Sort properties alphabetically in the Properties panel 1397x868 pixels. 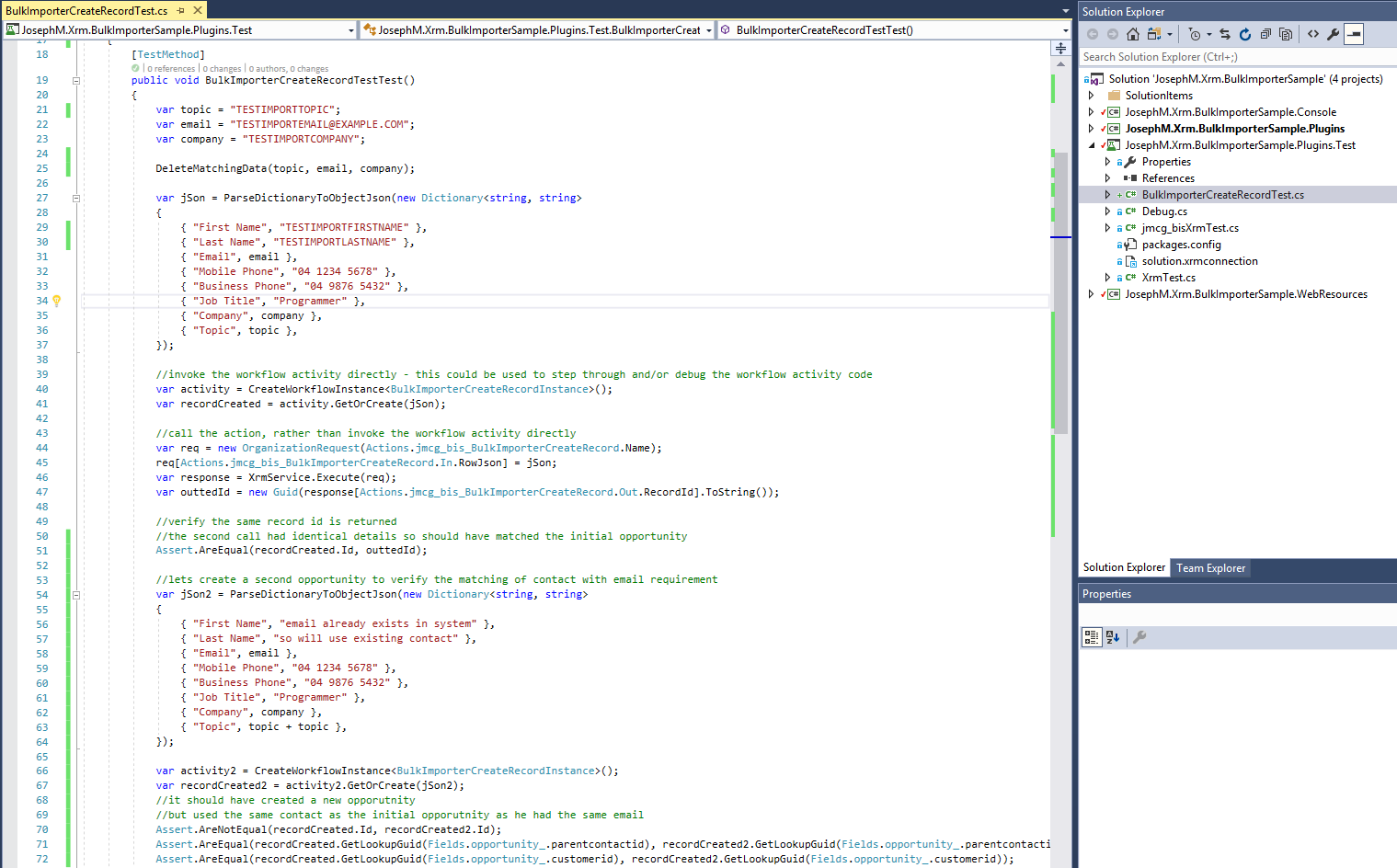coord(1112,636)
